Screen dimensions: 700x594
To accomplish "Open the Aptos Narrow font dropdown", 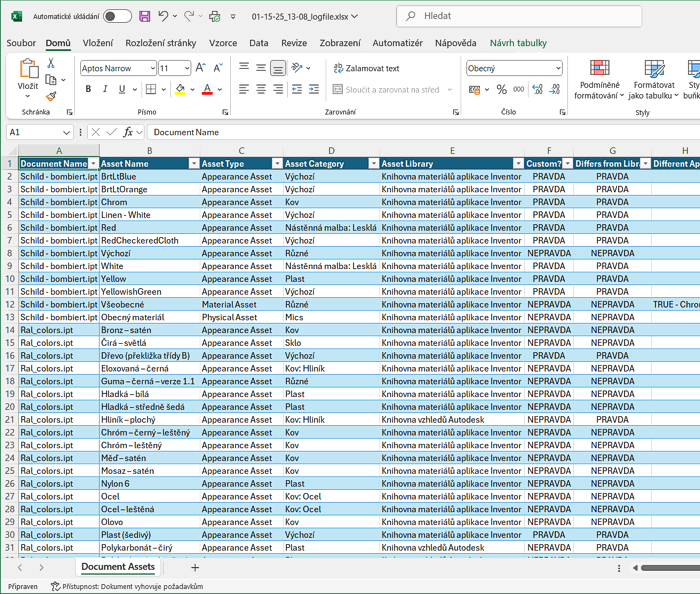I will 151,68.
